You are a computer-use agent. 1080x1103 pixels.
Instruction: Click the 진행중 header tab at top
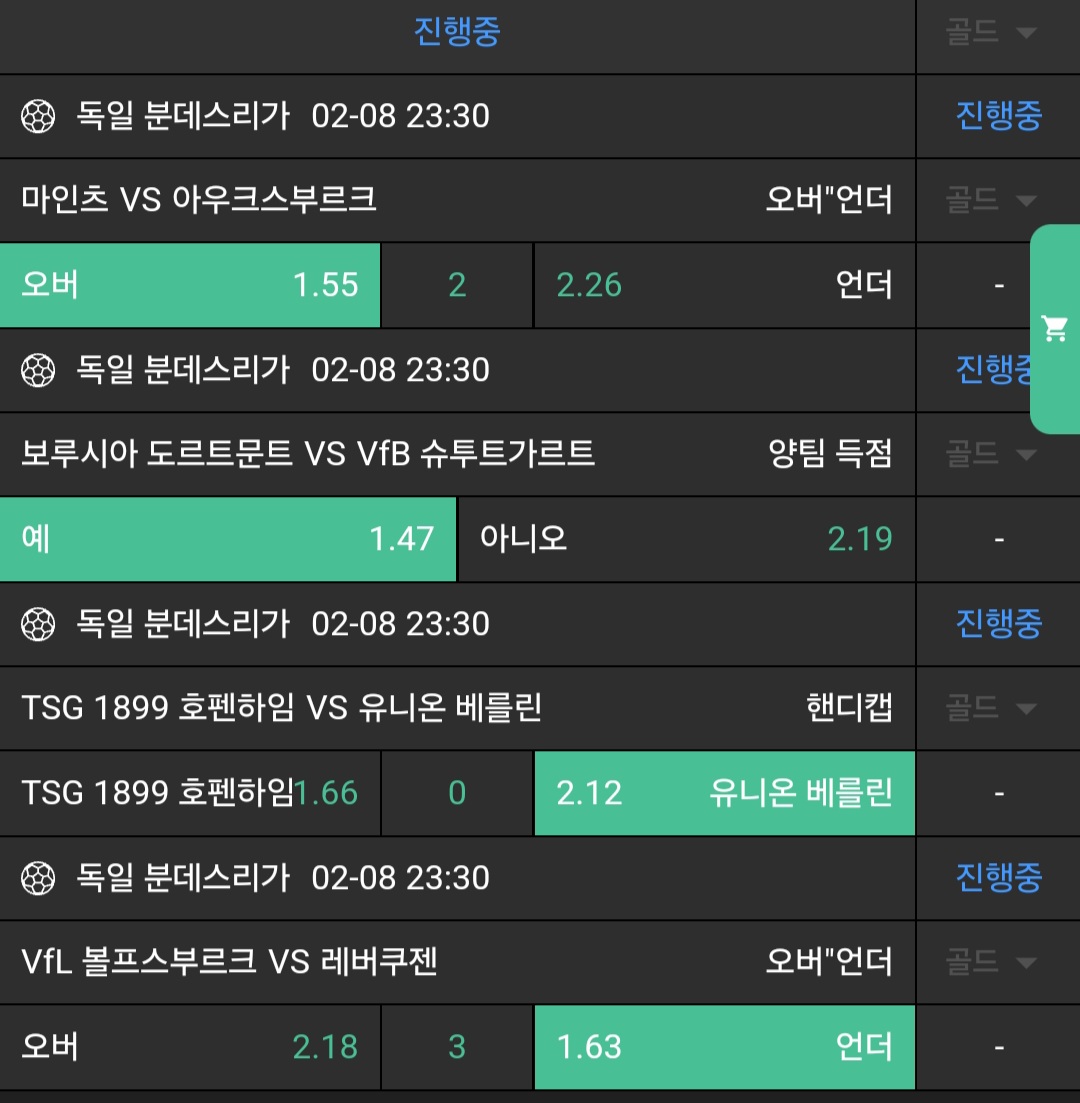457,32
